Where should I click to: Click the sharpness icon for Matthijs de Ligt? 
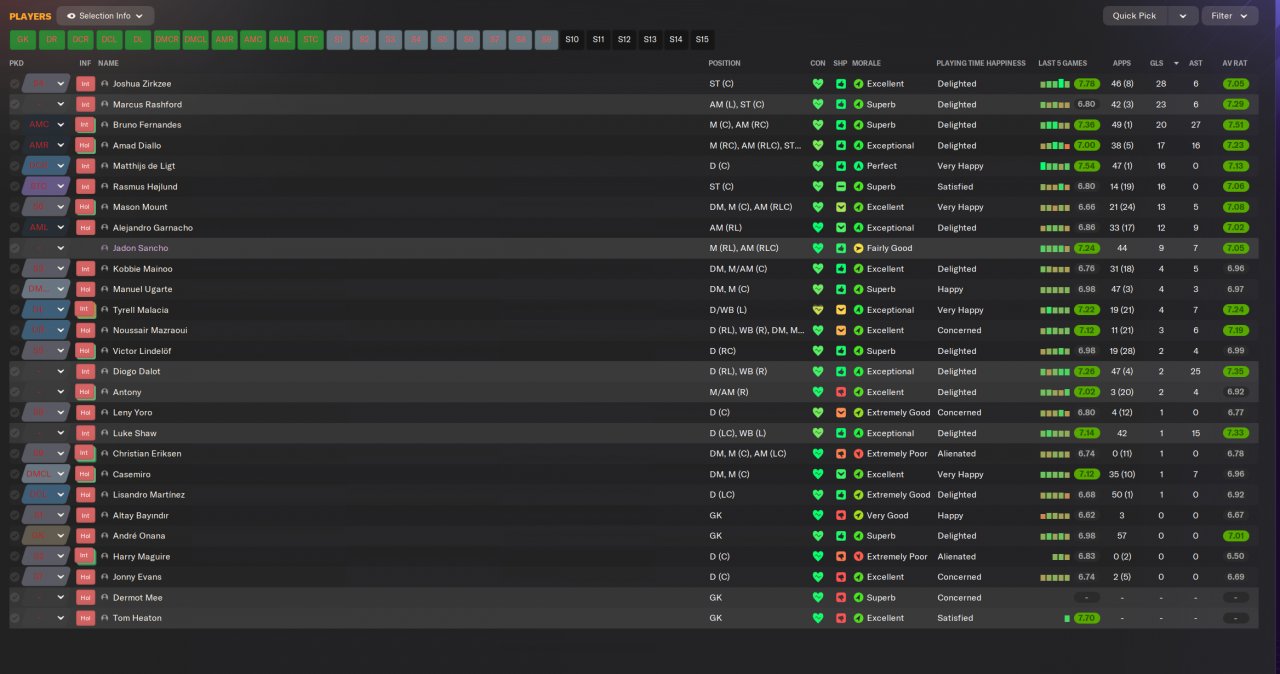pyautogui.click(x=841, y=166)
